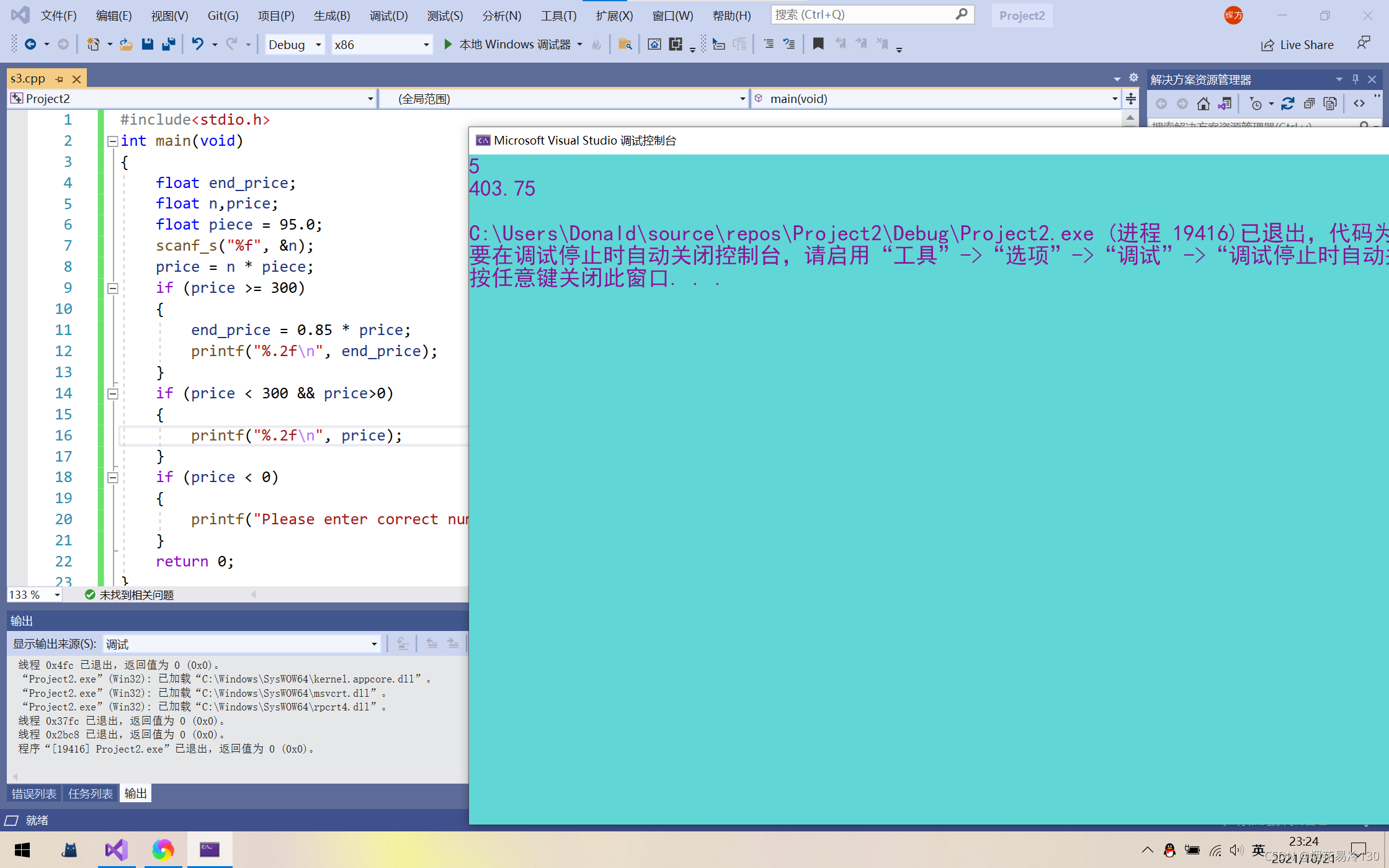This screenshot has width=1389, height=868.
Task: Collapse the main function fold at line 2
Action: (113, 141)
